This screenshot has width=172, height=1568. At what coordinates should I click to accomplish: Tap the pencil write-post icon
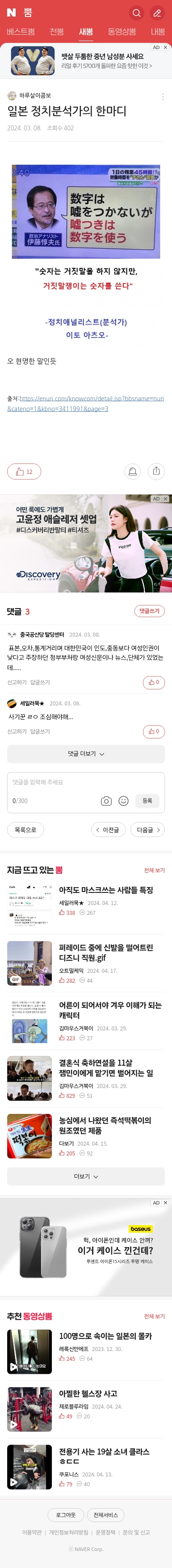pyautogui.click(x=157, y=12)
